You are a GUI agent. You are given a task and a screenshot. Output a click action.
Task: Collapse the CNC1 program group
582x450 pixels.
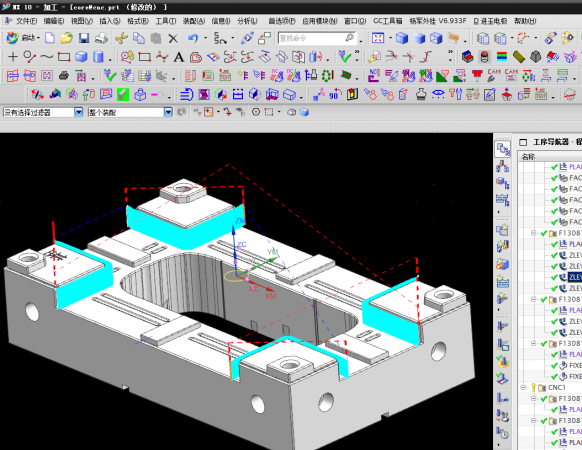[523, 388]
